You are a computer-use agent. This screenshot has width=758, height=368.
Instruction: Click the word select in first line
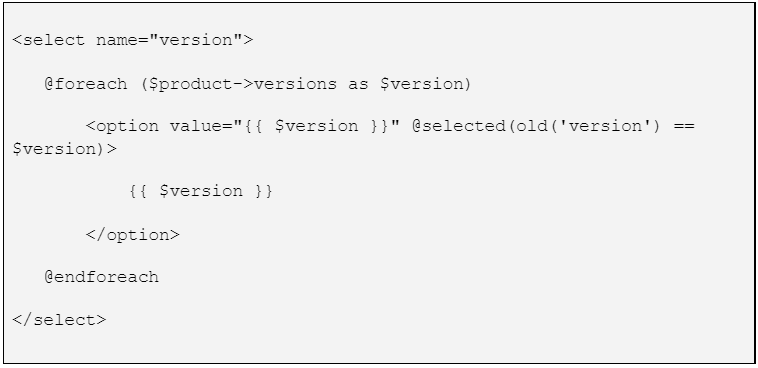point(54,40)
